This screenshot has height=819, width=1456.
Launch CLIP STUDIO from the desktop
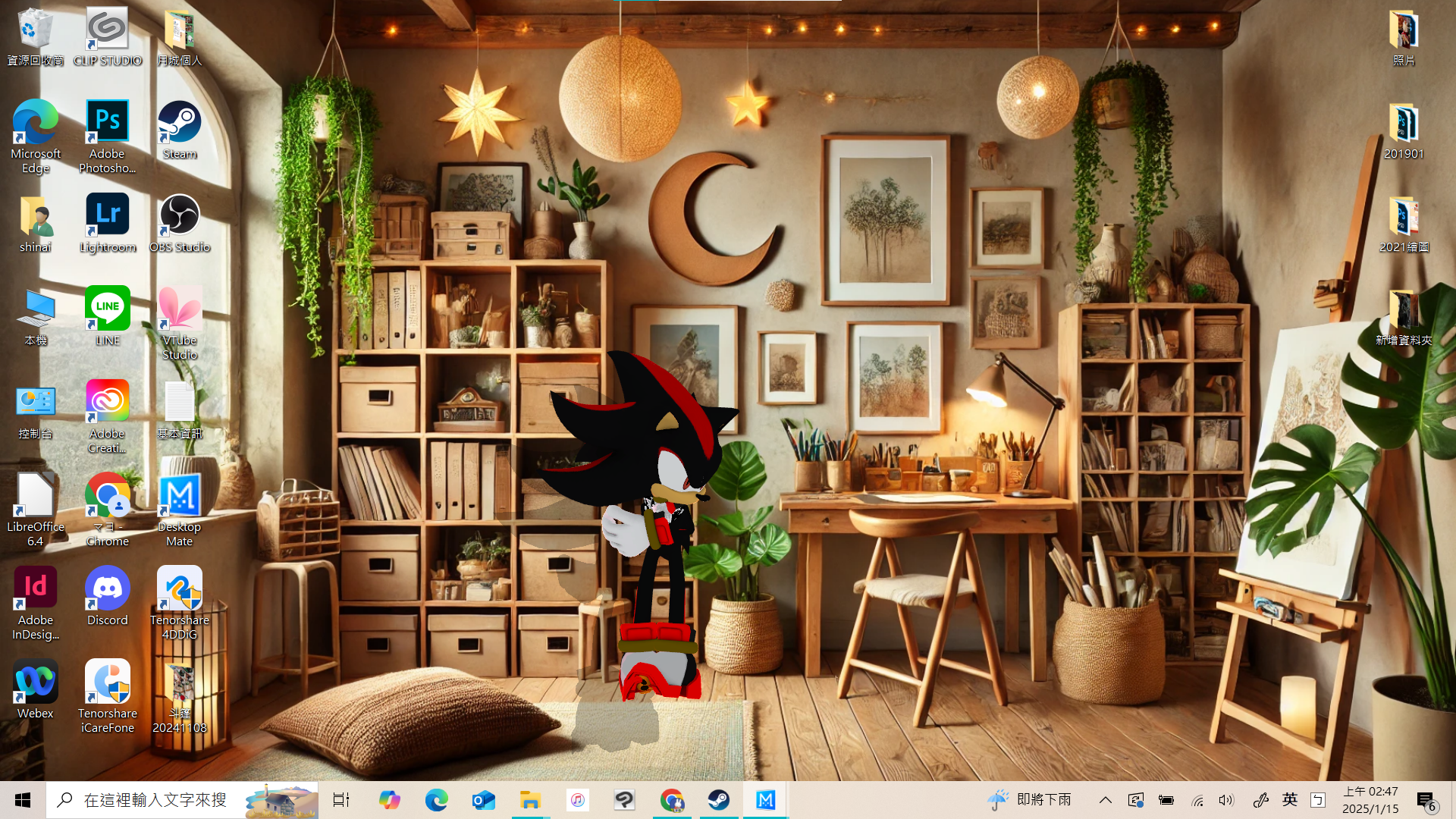(107, 36)
